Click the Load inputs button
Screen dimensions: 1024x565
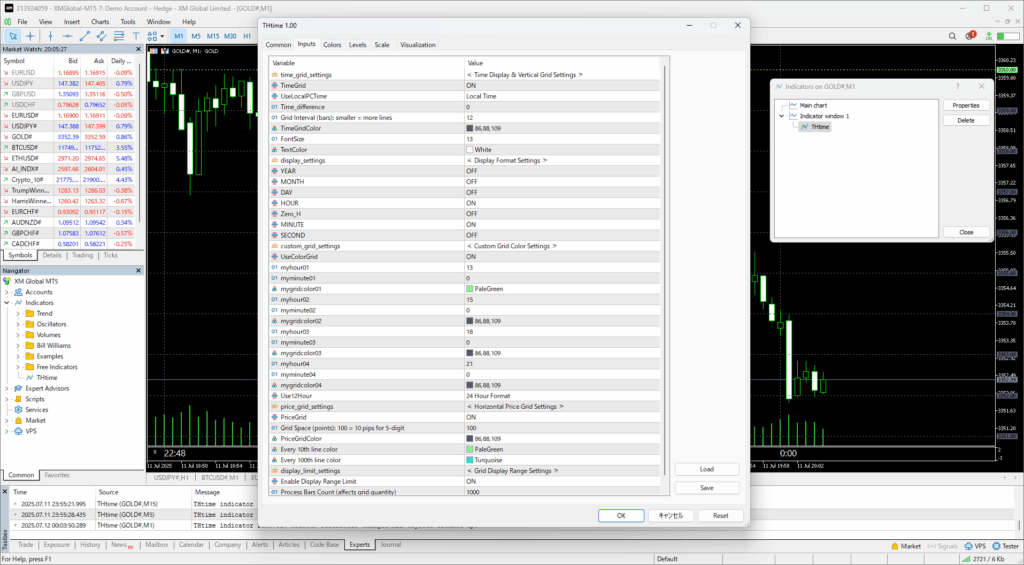point(707,469)
